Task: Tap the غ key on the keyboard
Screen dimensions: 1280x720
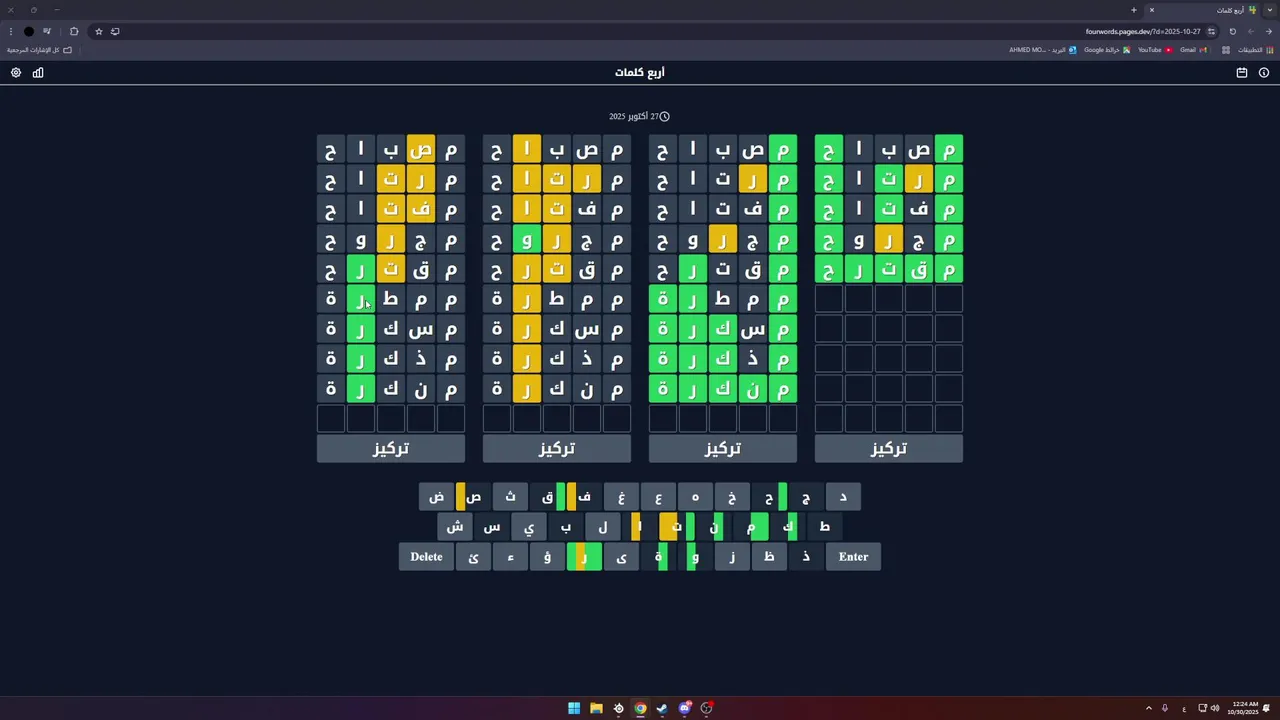Action: click(x=621, y=497)
